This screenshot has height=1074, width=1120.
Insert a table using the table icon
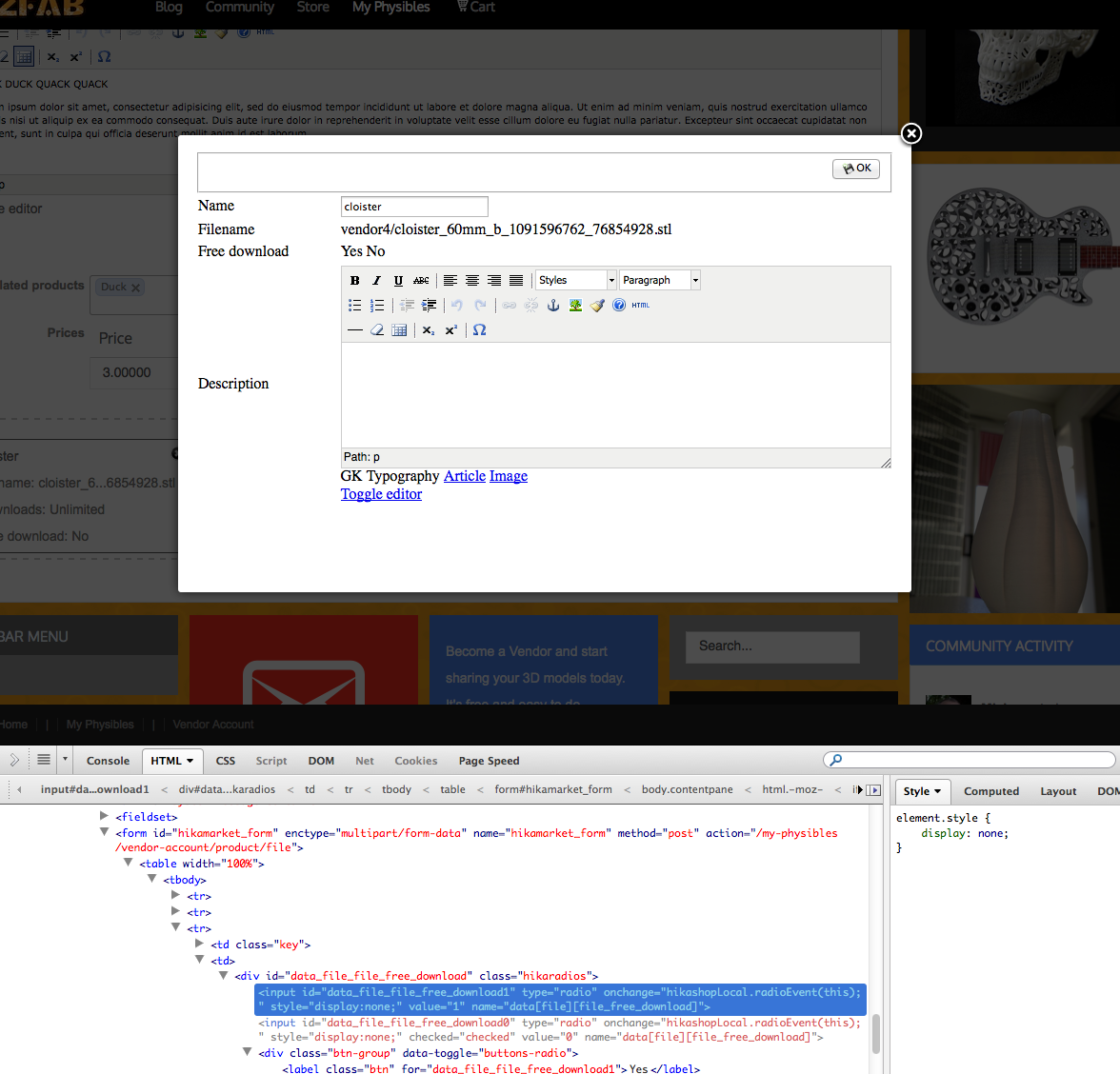(x=399, y=330)
